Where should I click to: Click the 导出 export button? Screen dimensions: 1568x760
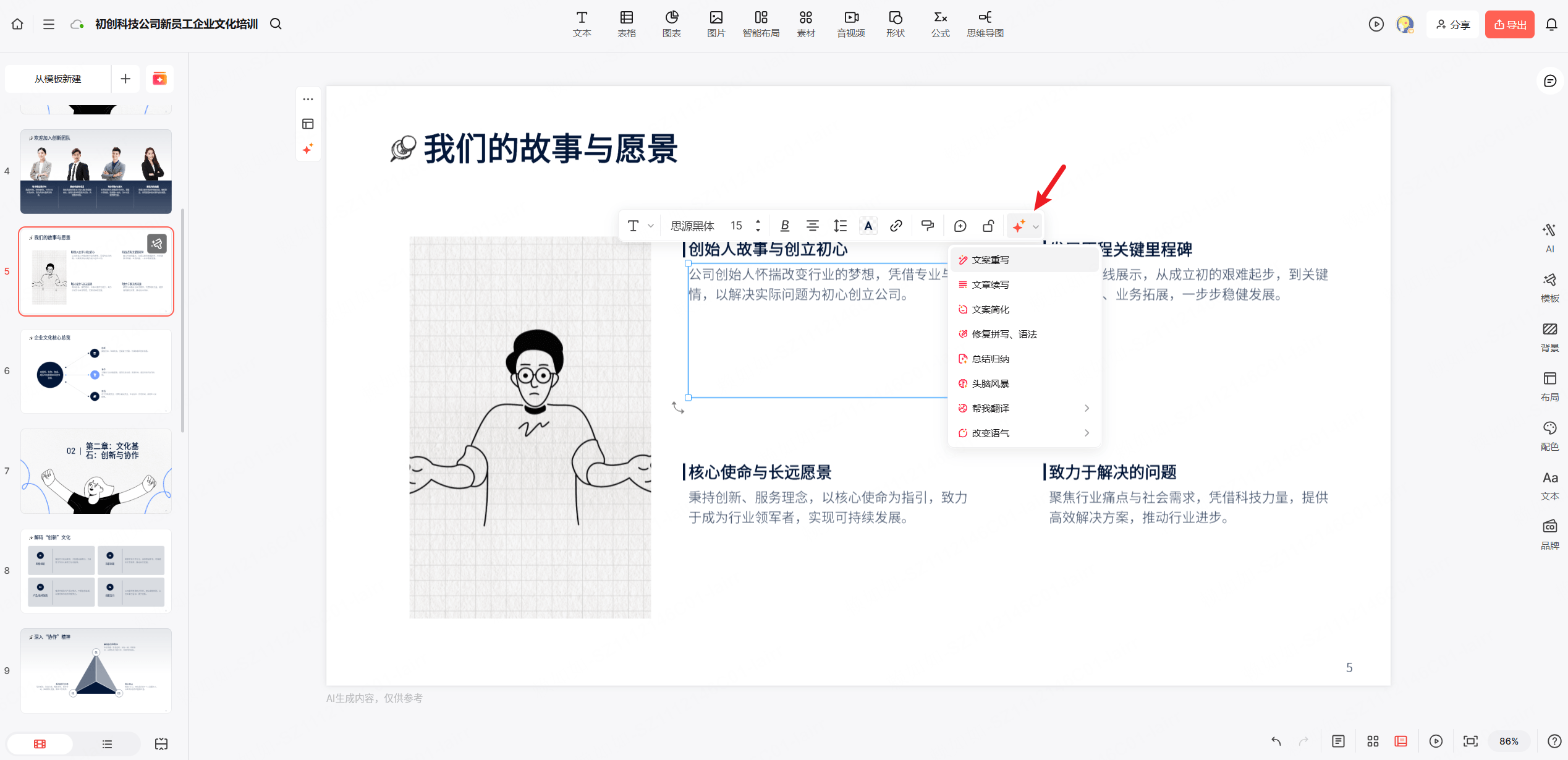click(1509, 24)
